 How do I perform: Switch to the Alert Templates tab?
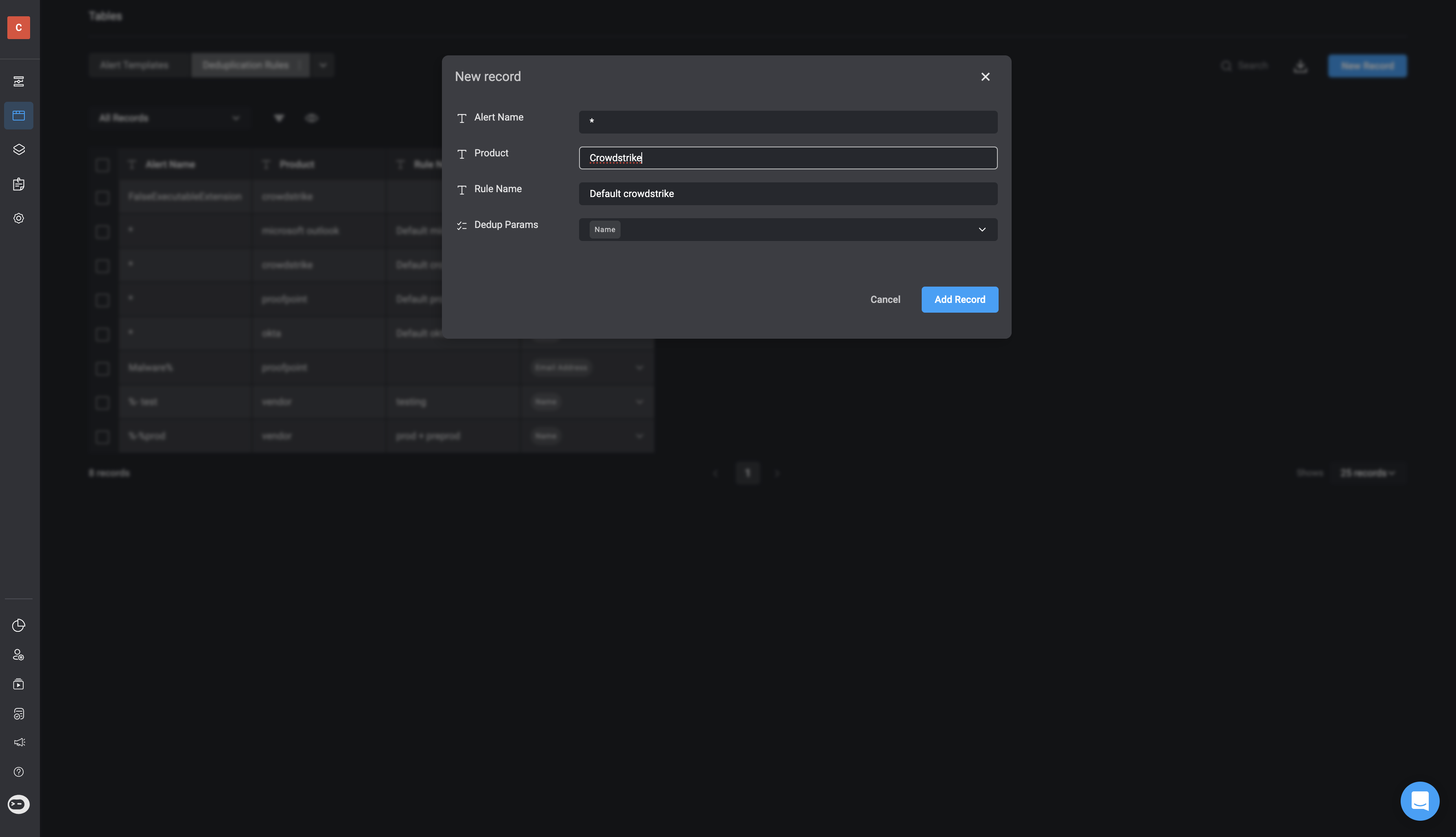coord(134,65)
